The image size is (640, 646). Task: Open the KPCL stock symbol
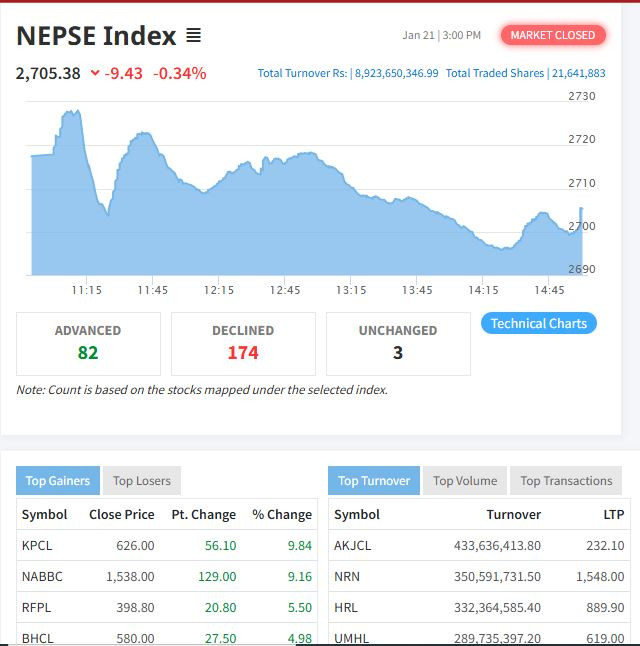click(x=38, y=546)
